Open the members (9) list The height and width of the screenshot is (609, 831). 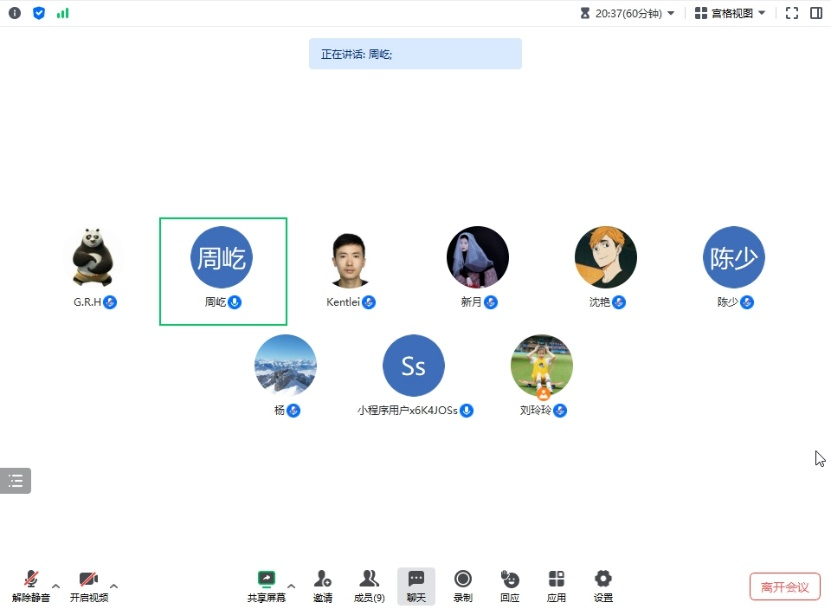369,586
